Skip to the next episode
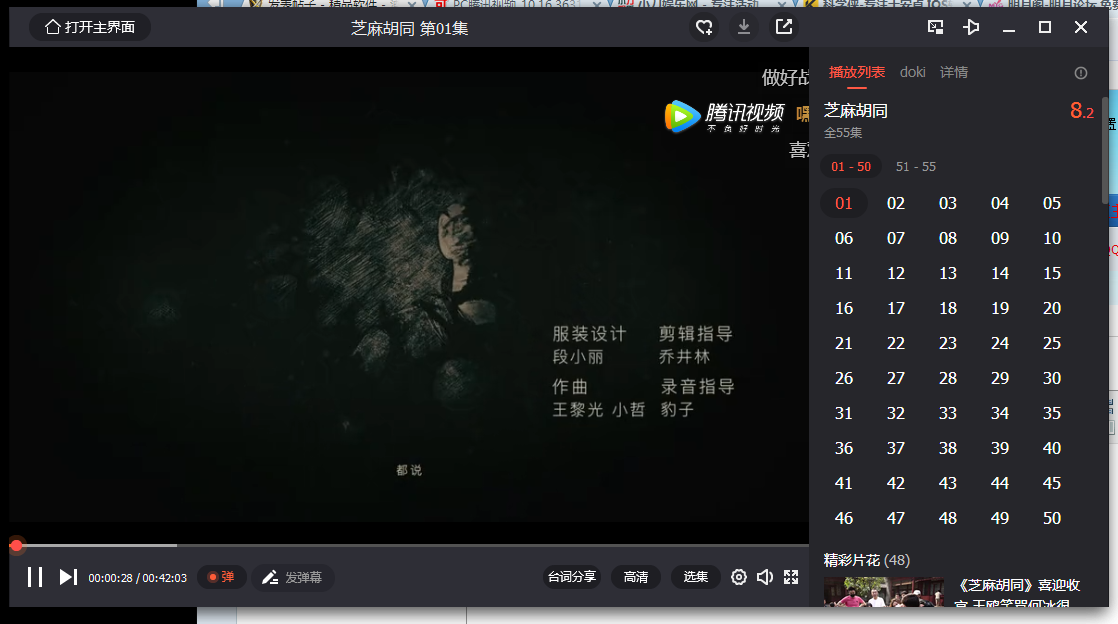This screenshot has height=624, width=1118. pos(68,577)
